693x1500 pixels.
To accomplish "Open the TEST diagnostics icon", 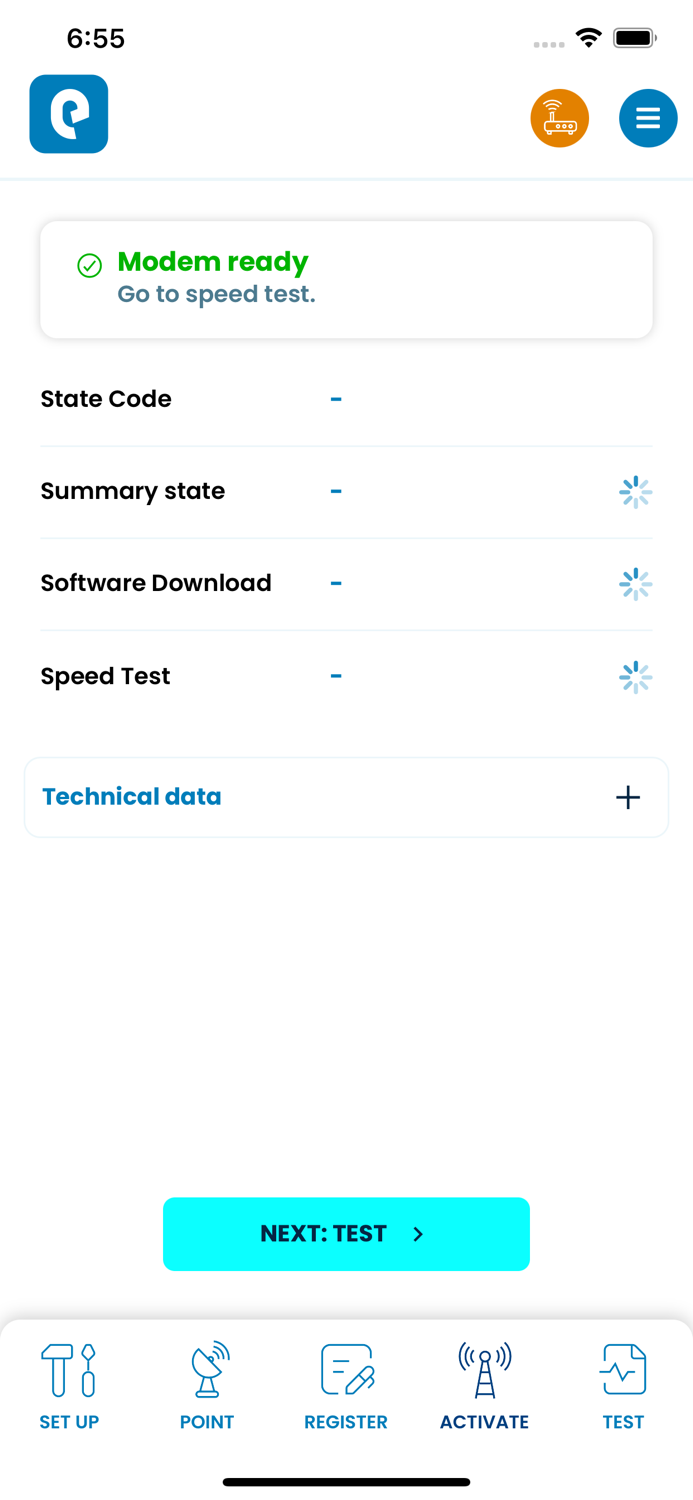I will point(623,1370).
